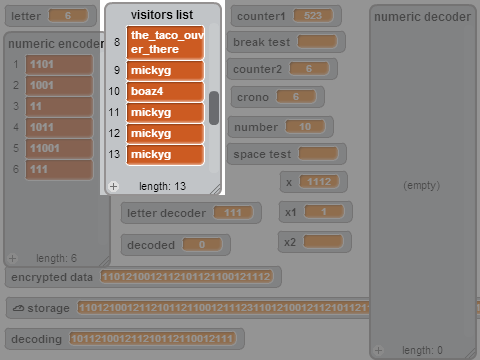This screenshot has width=480, height=360.
Task: Click plus icon in numeric decoder list
Action: click(x=378, y=350)
